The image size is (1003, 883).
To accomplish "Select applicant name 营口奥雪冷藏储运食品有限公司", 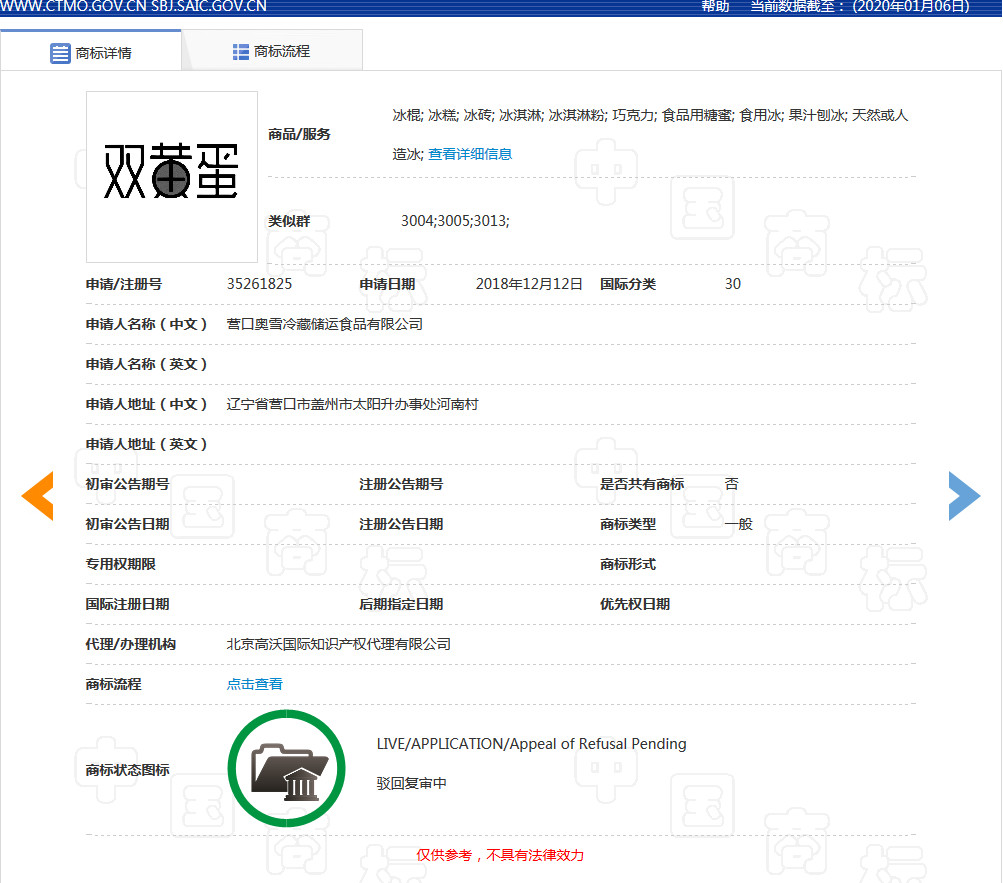I will 324,324.
